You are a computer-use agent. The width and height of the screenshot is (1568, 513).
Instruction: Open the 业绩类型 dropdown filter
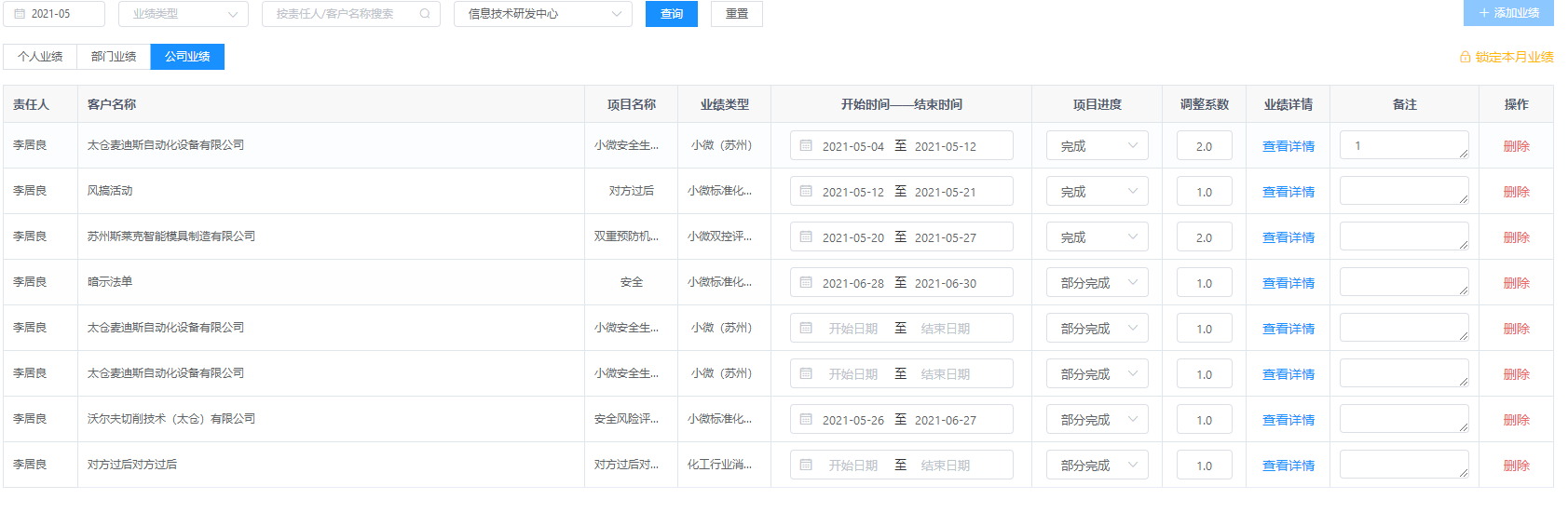tap(184, 14)
